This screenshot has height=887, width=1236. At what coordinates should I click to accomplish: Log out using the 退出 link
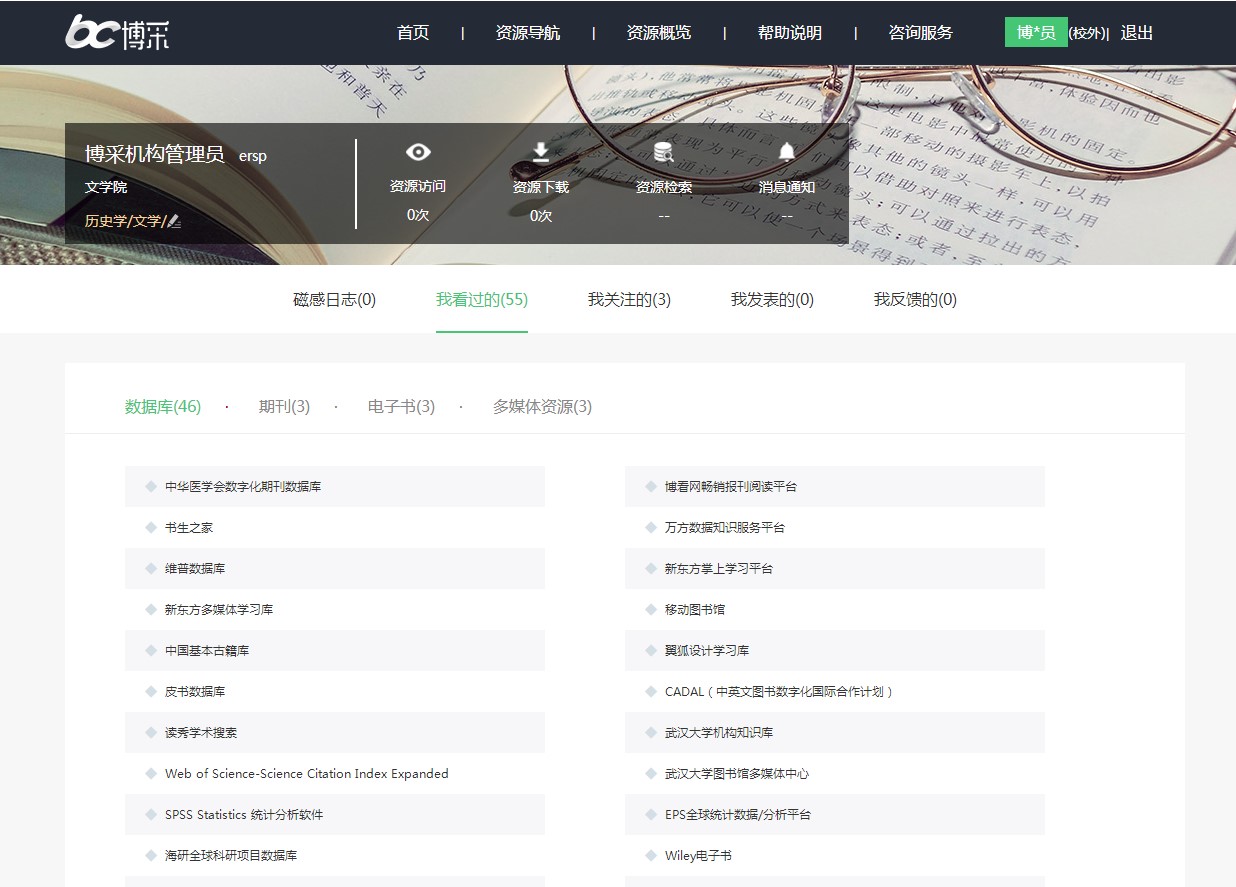[x=1137, y=33]
